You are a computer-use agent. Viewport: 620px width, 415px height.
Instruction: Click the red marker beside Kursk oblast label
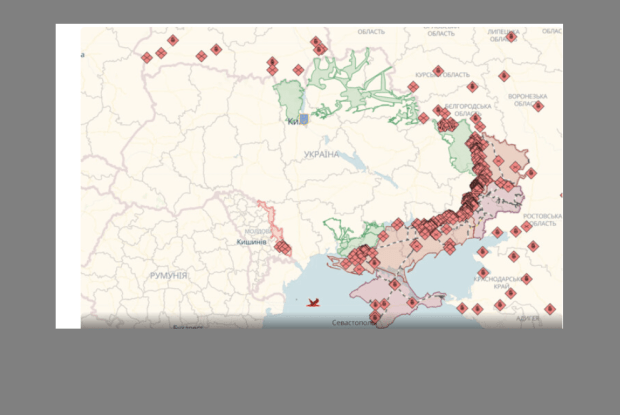pos(438,71)
